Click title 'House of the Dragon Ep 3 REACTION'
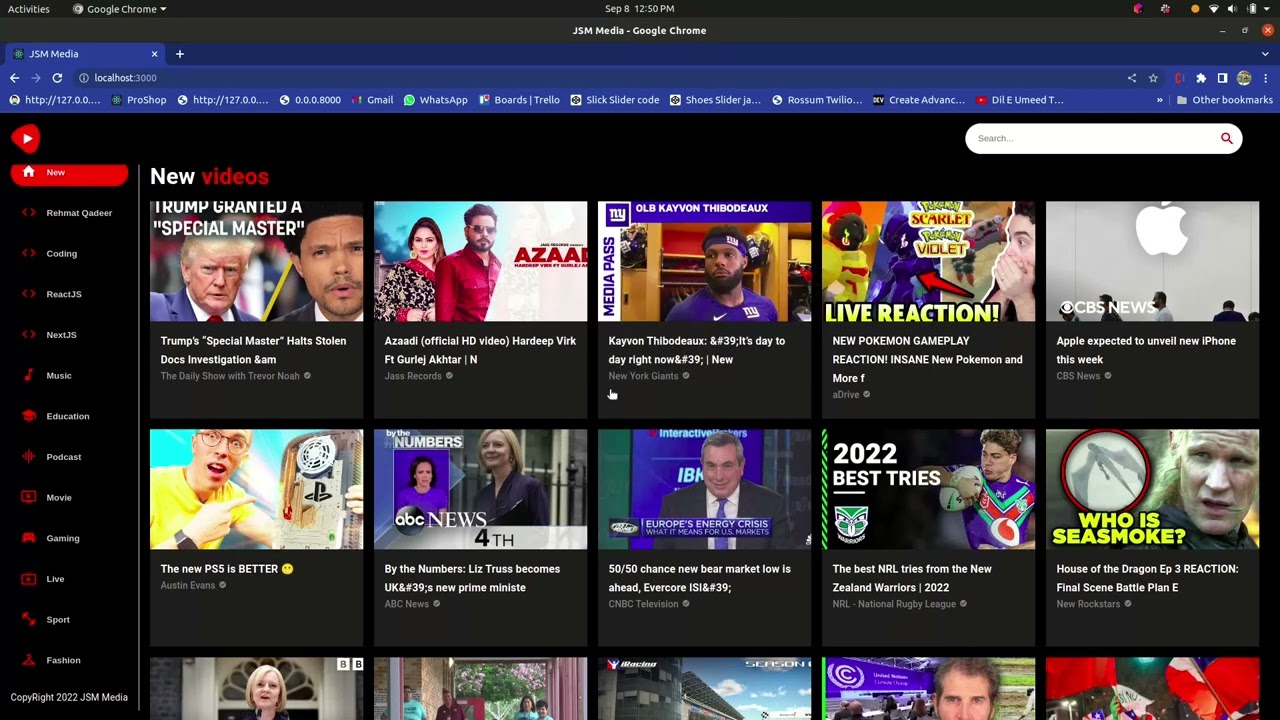Screen dimensions: 1280x720 pyautogui.click(x=1147, y=578)
